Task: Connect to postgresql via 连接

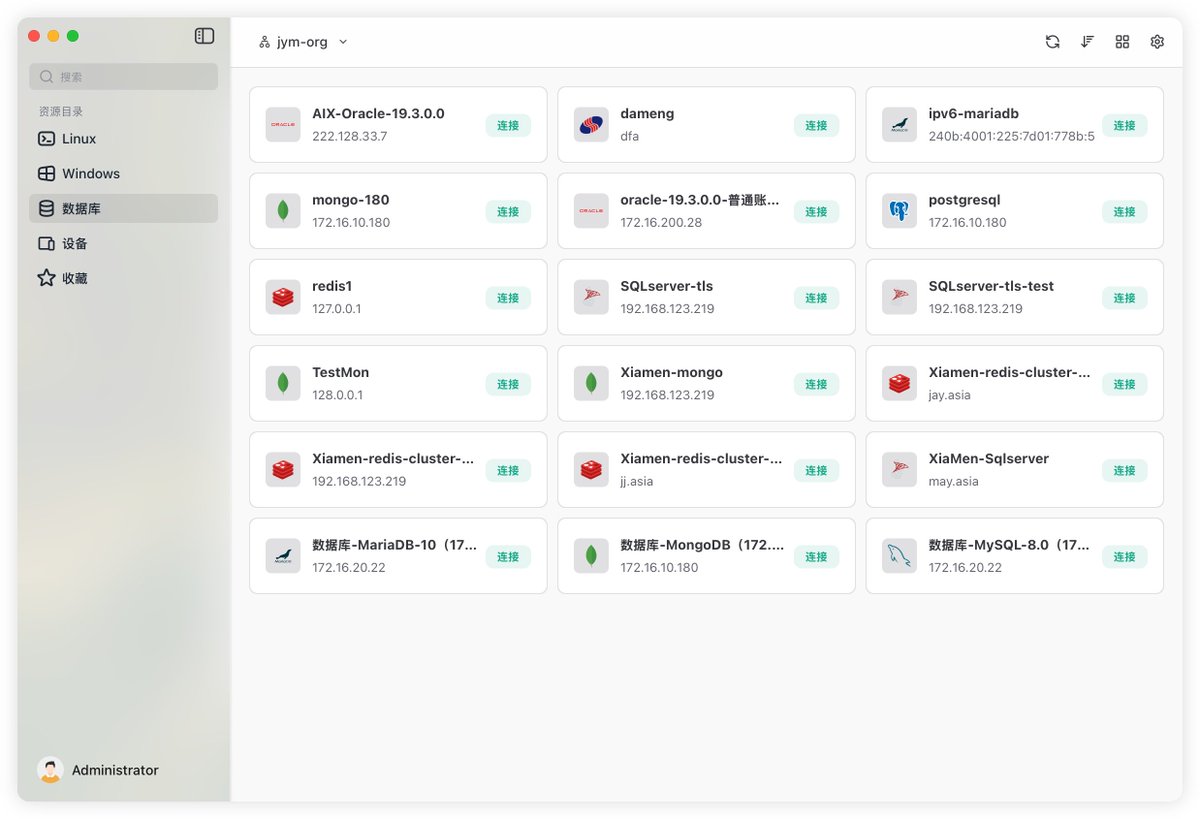Action: coord(1124,212)
